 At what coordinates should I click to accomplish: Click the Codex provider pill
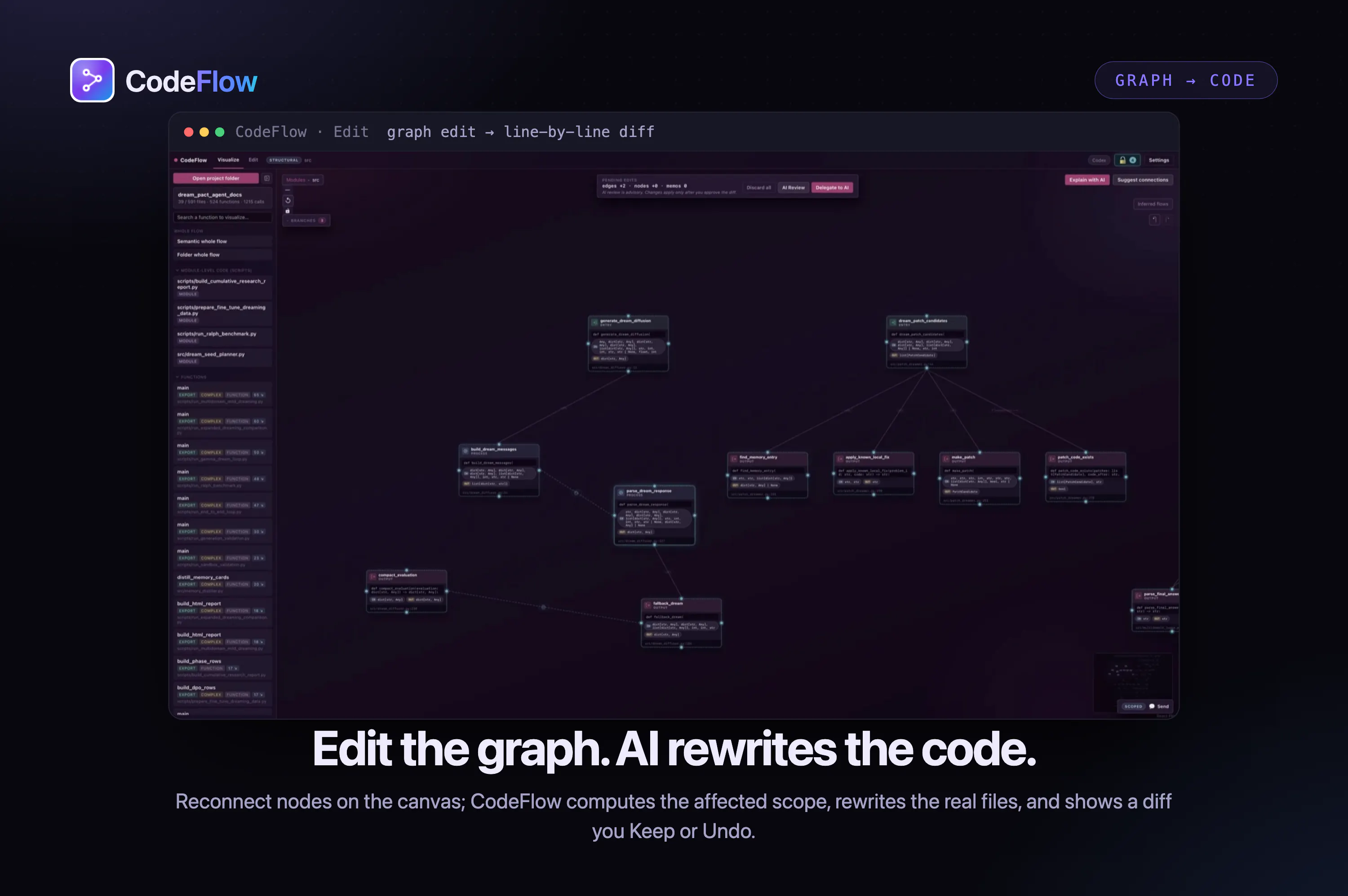coord(1099,161)
